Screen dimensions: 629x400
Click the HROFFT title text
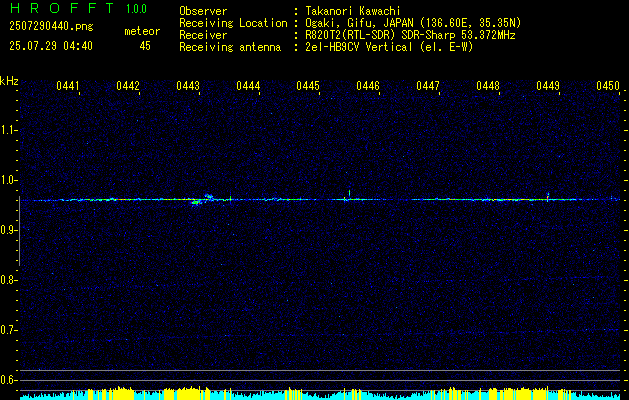62,8
